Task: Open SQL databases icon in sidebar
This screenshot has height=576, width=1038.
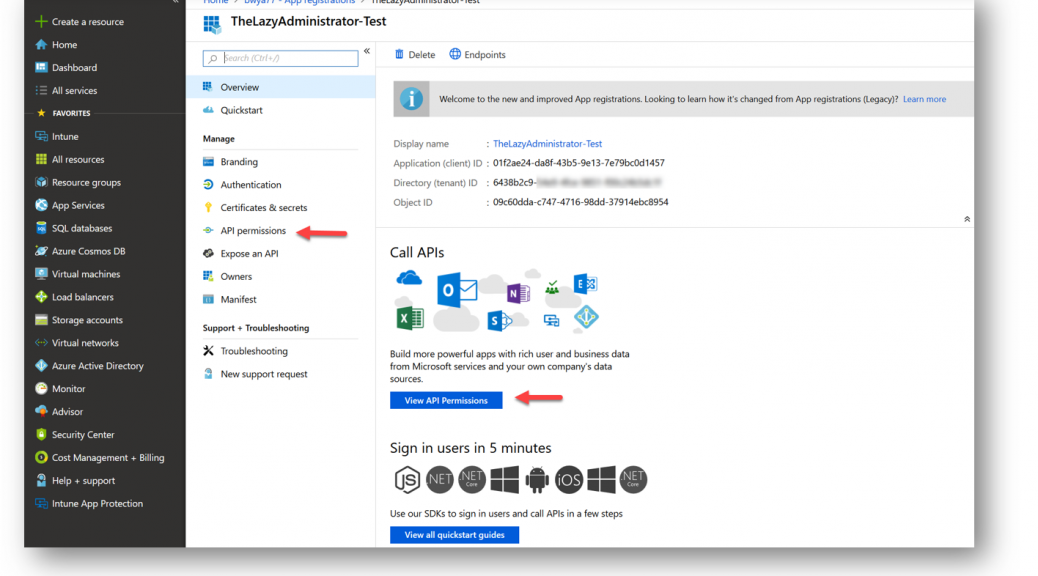Action: (x=41, y=228)
